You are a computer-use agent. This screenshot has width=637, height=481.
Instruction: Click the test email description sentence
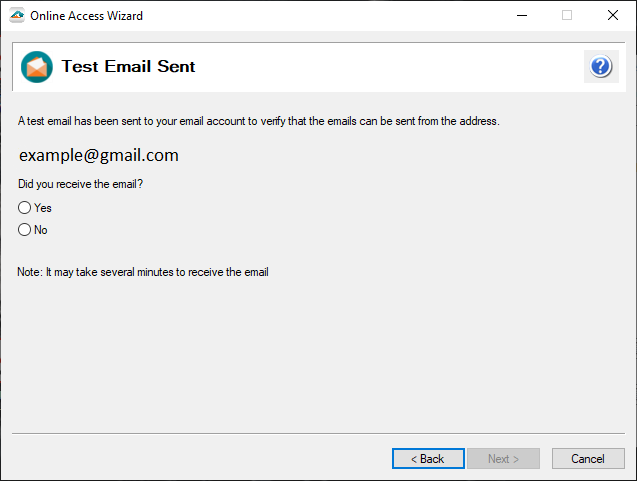(x=258, y=121)
